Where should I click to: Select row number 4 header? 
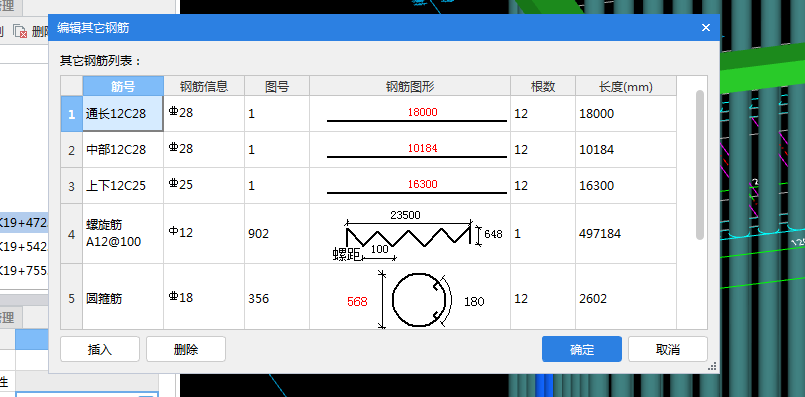(72, 234)
